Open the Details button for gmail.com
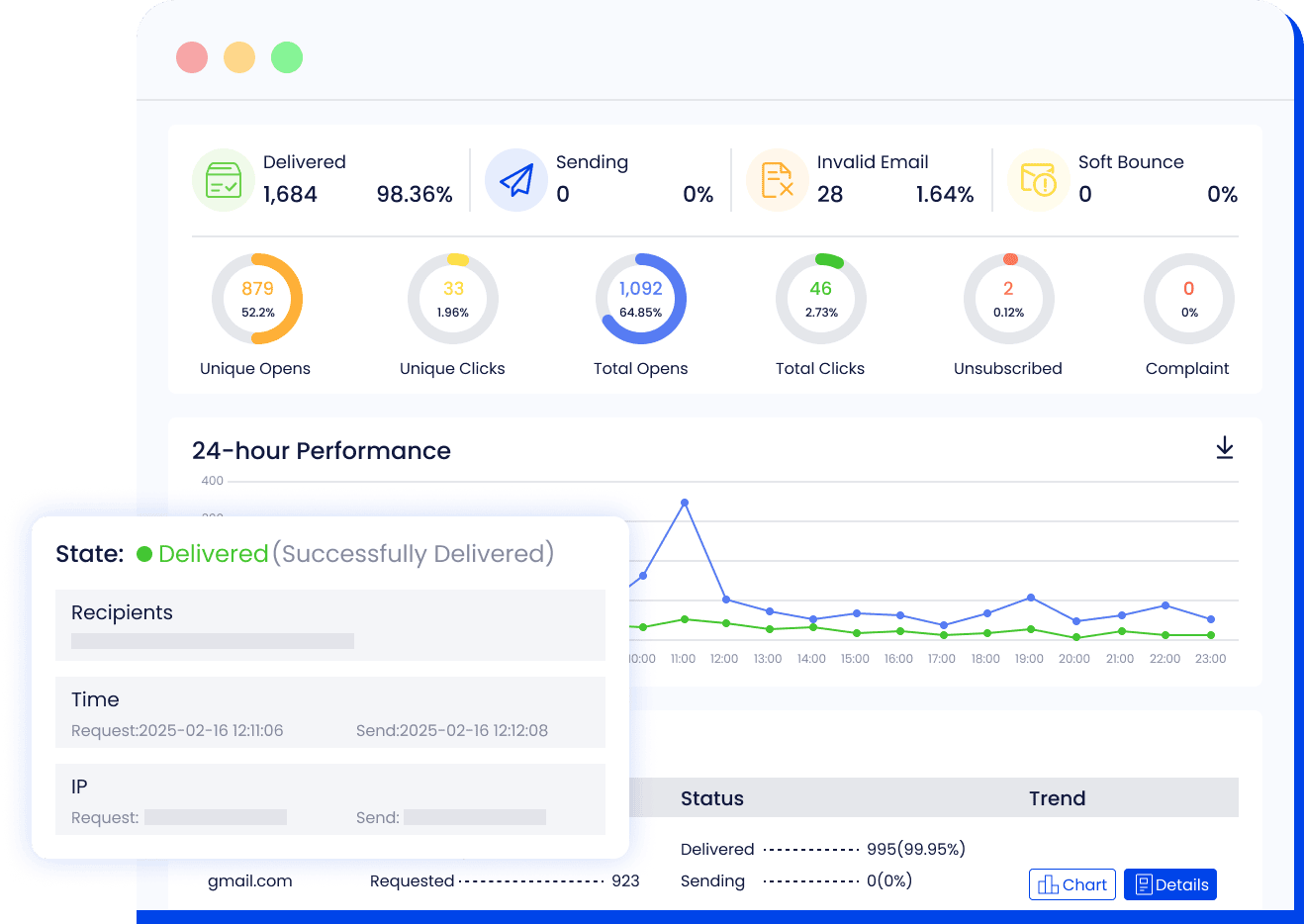 click(x=1170, y=884)
